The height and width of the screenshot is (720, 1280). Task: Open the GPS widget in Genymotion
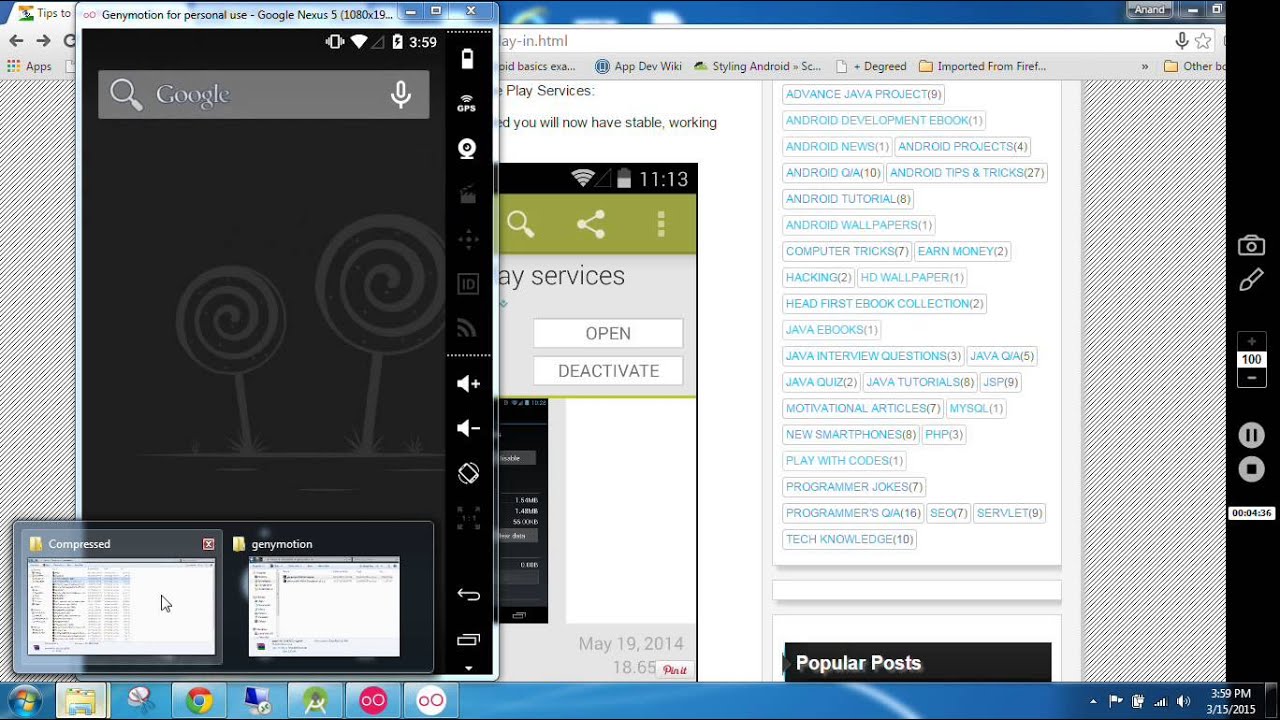point(467,104)
